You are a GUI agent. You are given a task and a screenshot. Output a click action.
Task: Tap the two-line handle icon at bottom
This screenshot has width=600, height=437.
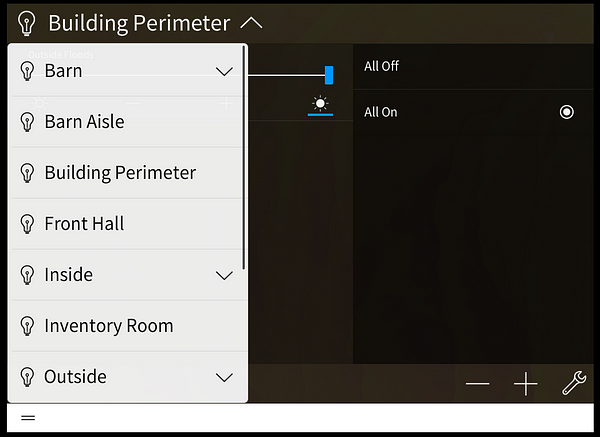[x=28, y=417]
